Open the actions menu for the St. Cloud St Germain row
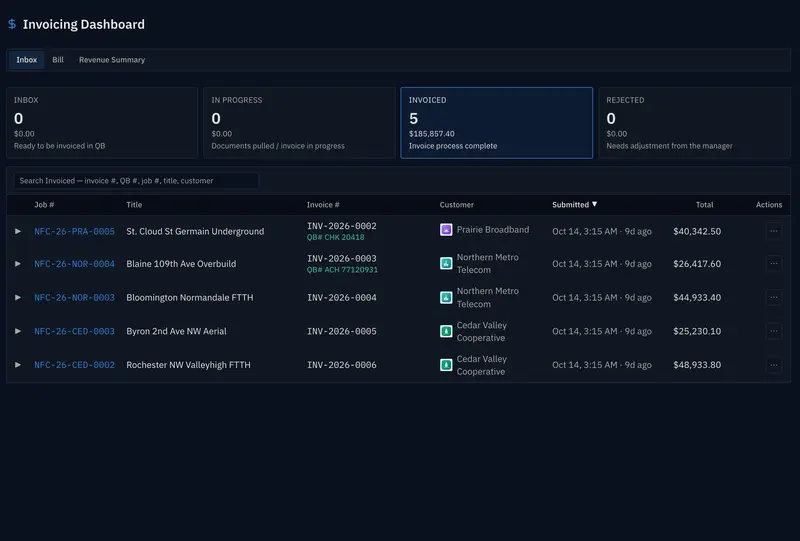 773,231
